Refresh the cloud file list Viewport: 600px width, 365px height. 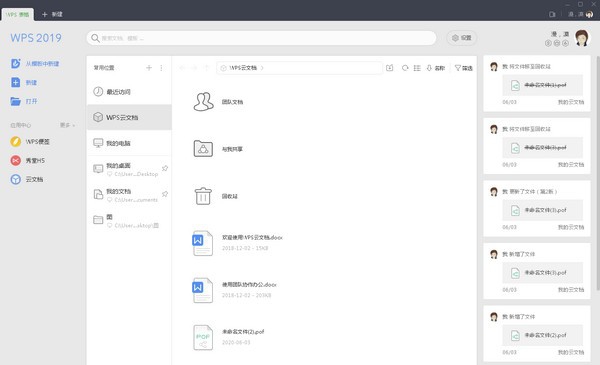pos(405,68)
